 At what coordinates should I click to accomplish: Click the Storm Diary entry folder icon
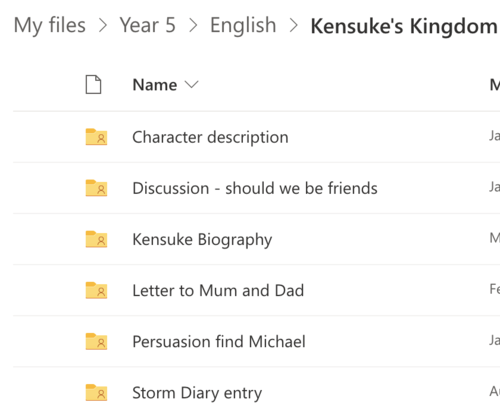96,393
